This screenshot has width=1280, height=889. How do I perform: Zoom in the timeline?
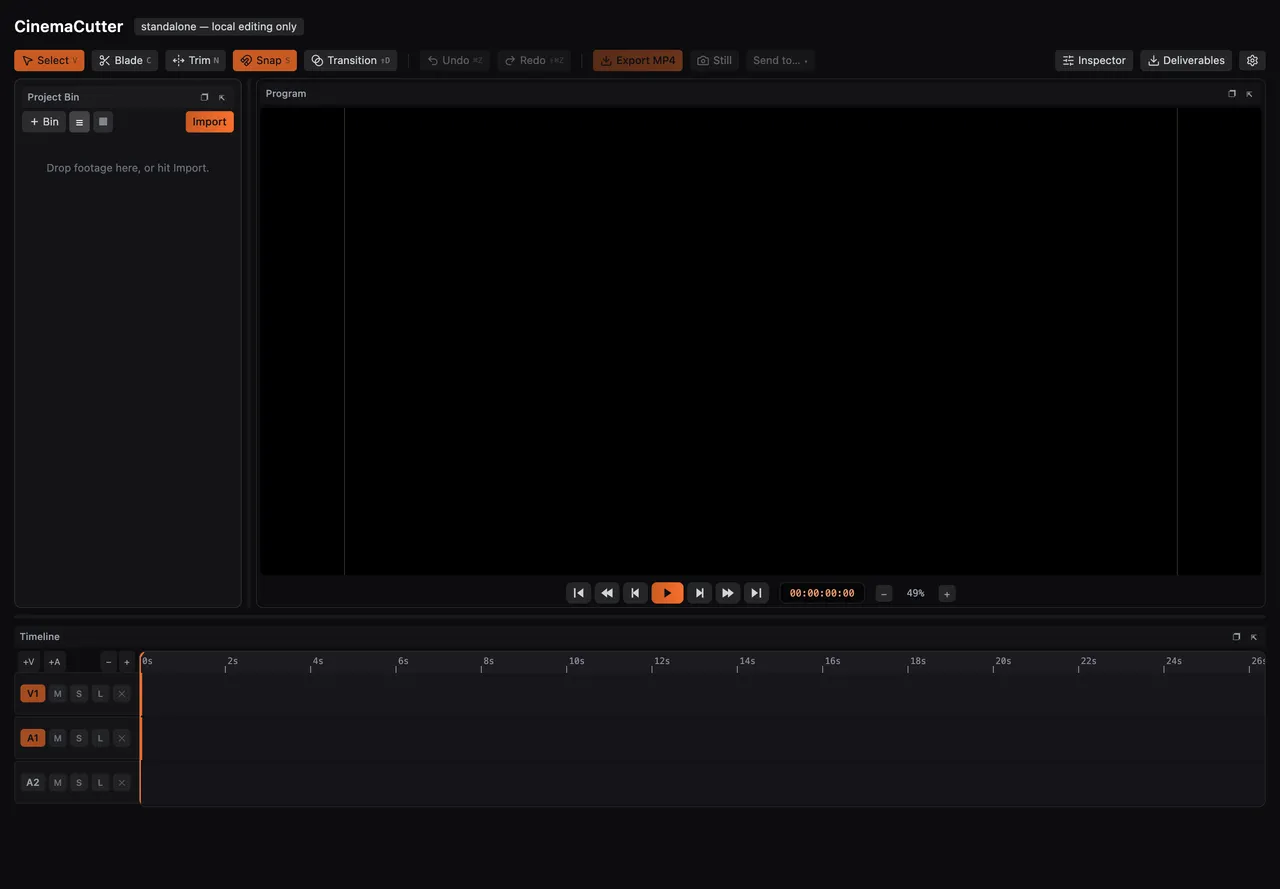tap(127, 662)
